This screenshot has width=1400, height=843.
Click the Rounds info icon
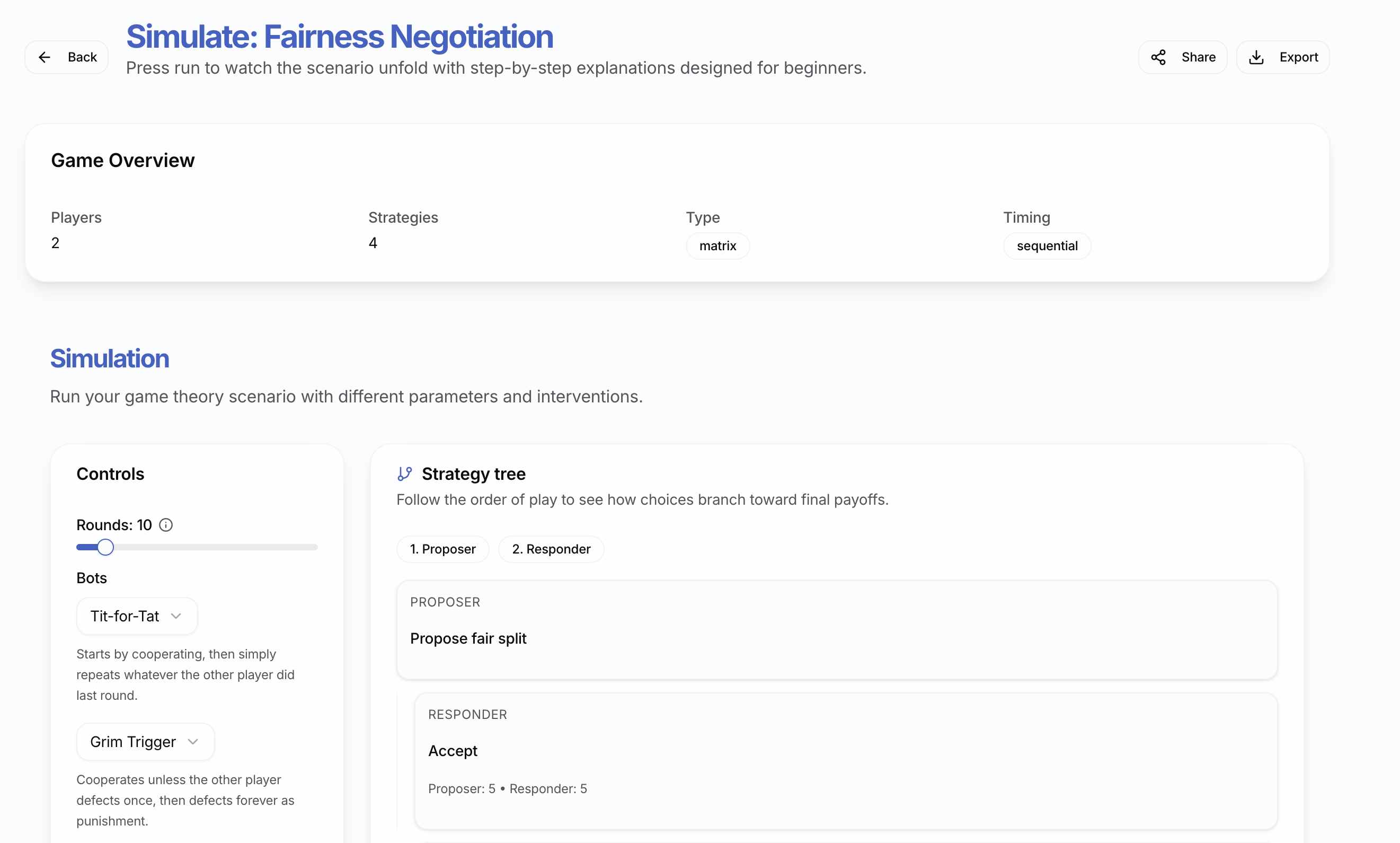(166, 525)
